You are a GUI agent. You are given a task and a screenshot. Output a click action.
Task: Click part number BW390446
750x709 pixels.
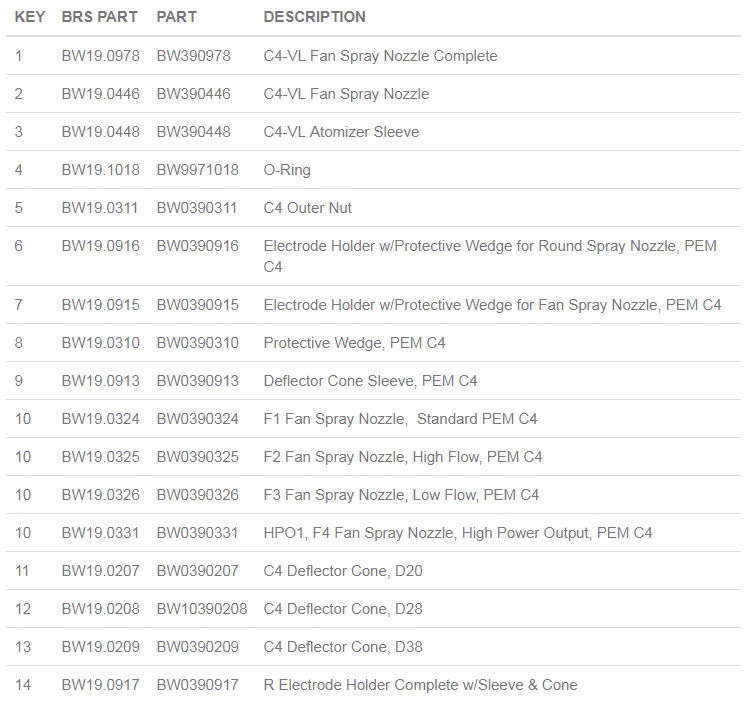tap(193, 94)
